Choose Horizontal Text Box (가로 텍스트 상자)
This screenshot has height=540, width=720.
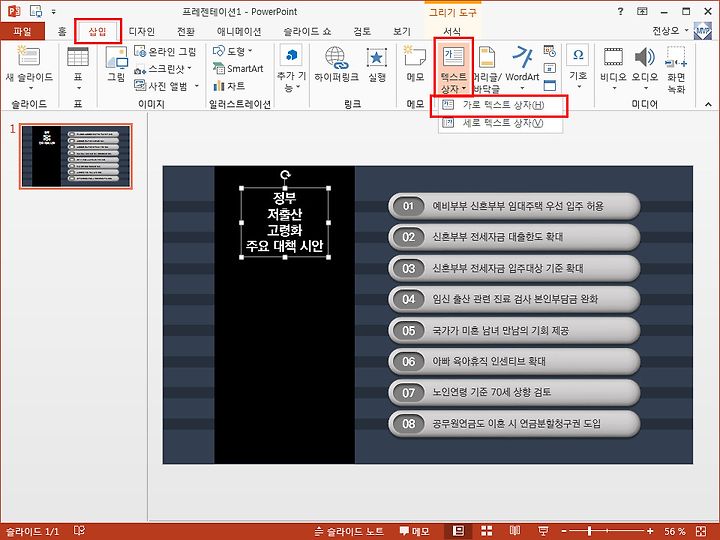click(501, 105)
